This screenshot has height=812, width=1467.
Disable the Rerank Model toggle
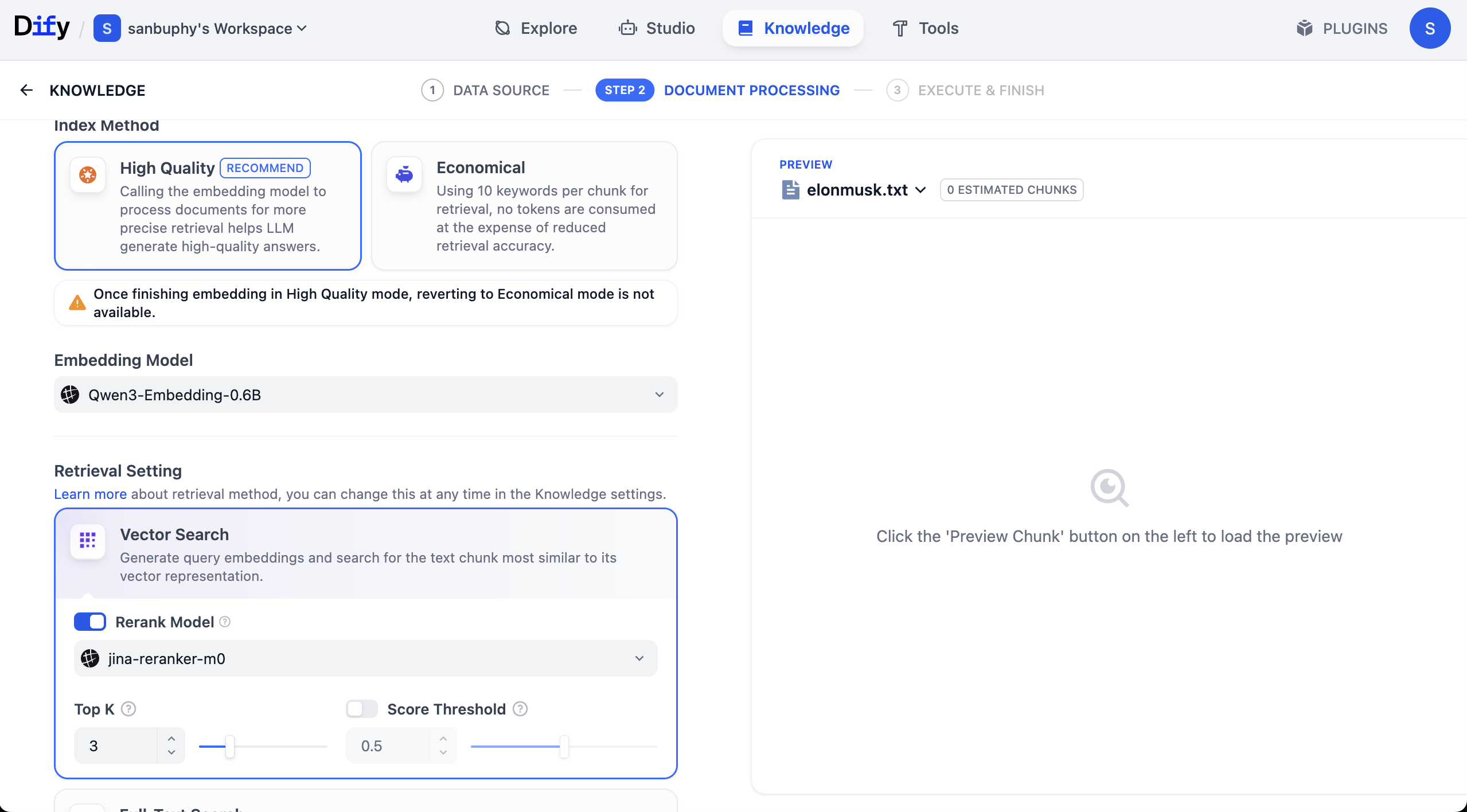(x=90, y=622)
